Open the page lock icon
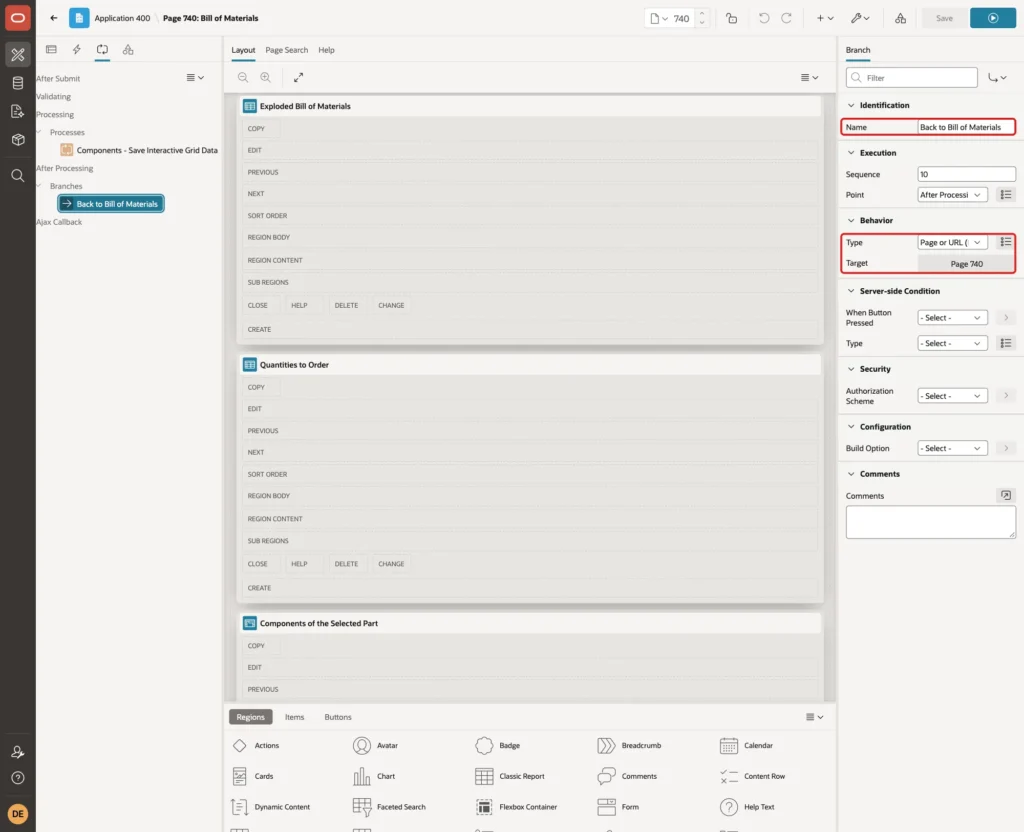This screenshot has width=1024, height=832. (731, 18)
